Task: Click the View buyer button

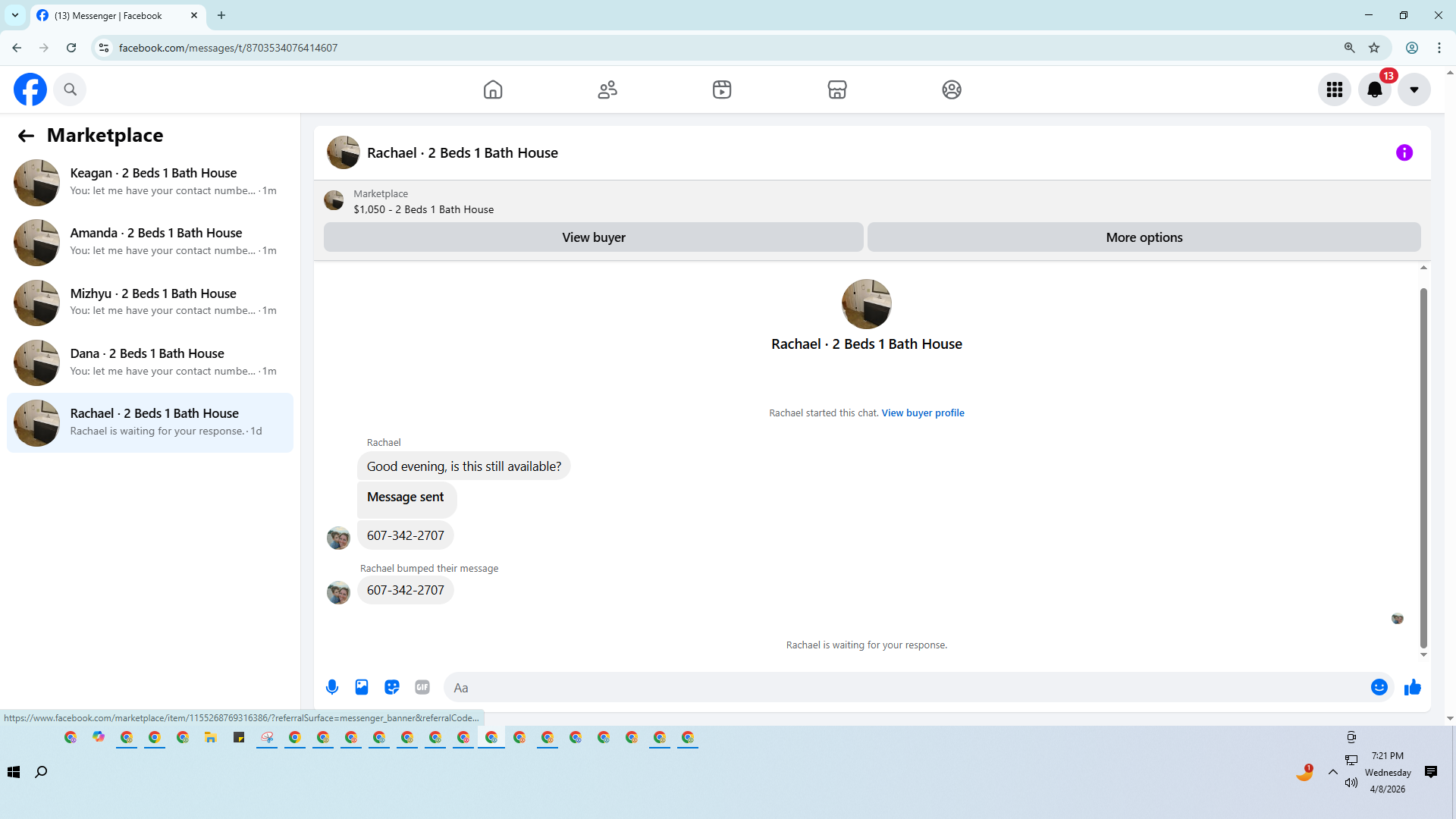Action: pos(593,237)
